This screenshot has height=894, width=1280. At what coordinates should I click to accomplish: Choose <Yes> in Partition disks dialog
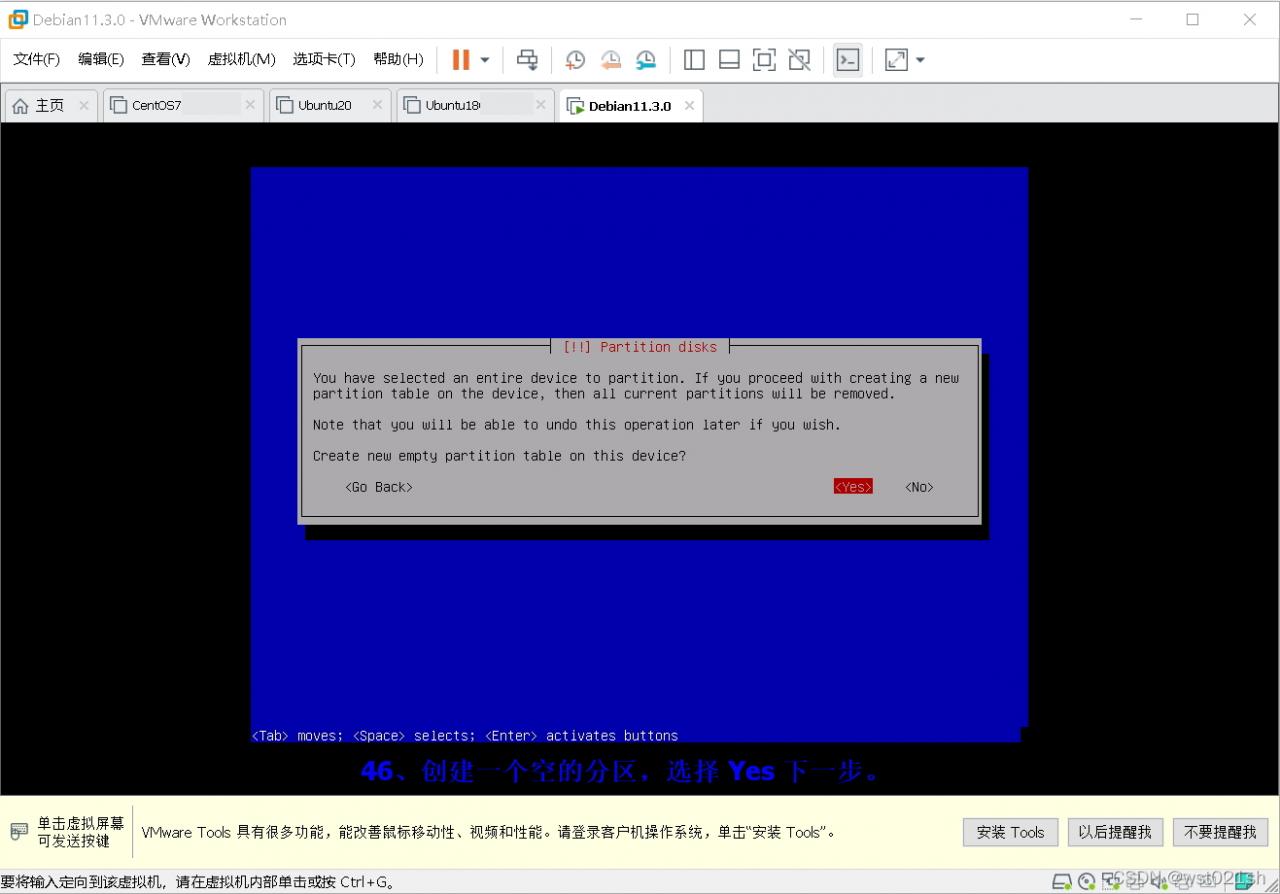coord(853,487)
